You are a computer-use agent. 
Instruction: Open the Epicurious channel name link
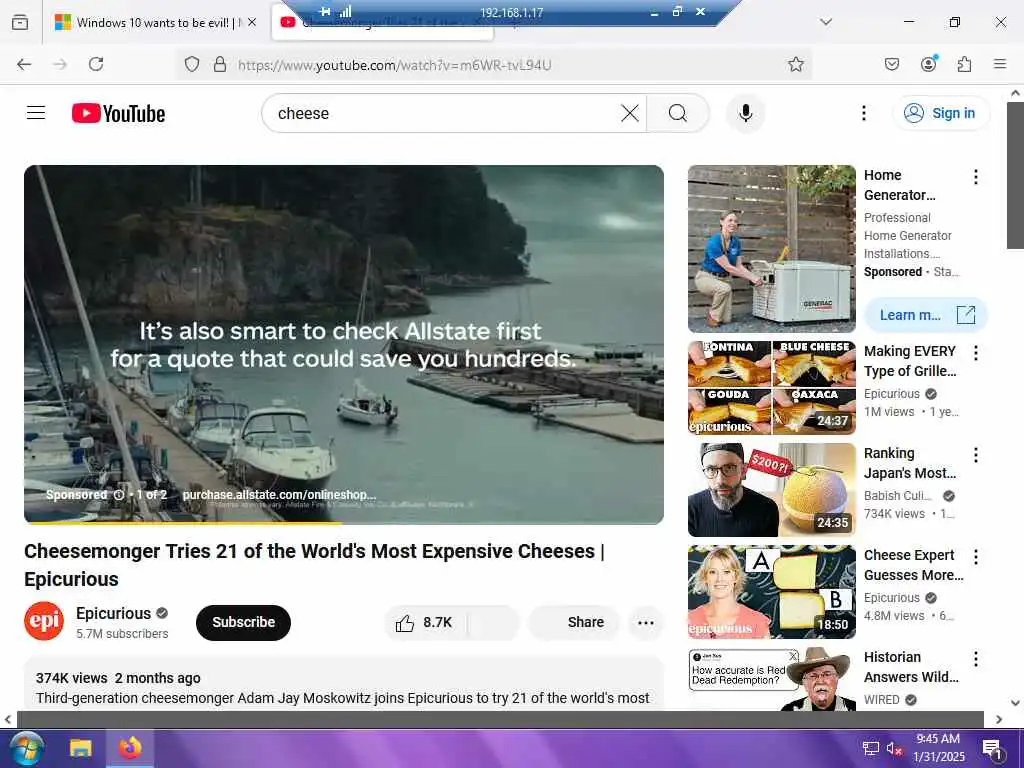pos(114,613)
